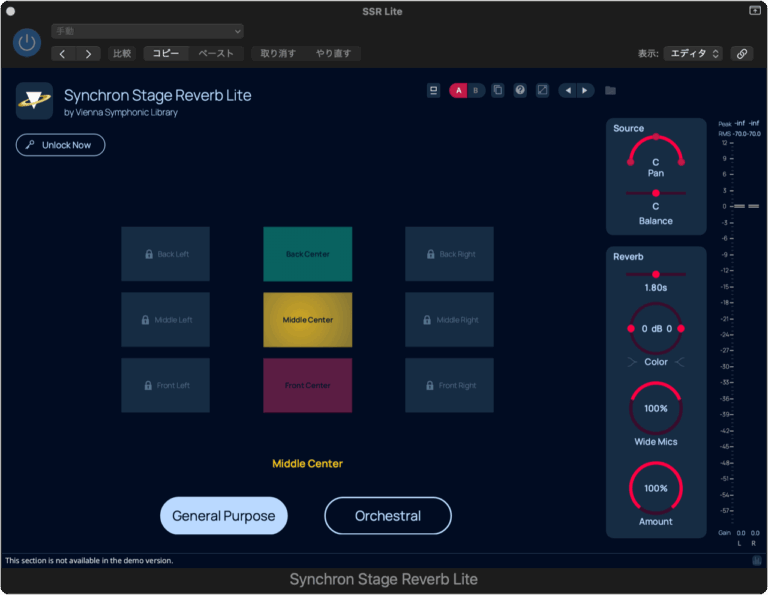Click the link chain icon

(x=741, y=54)
